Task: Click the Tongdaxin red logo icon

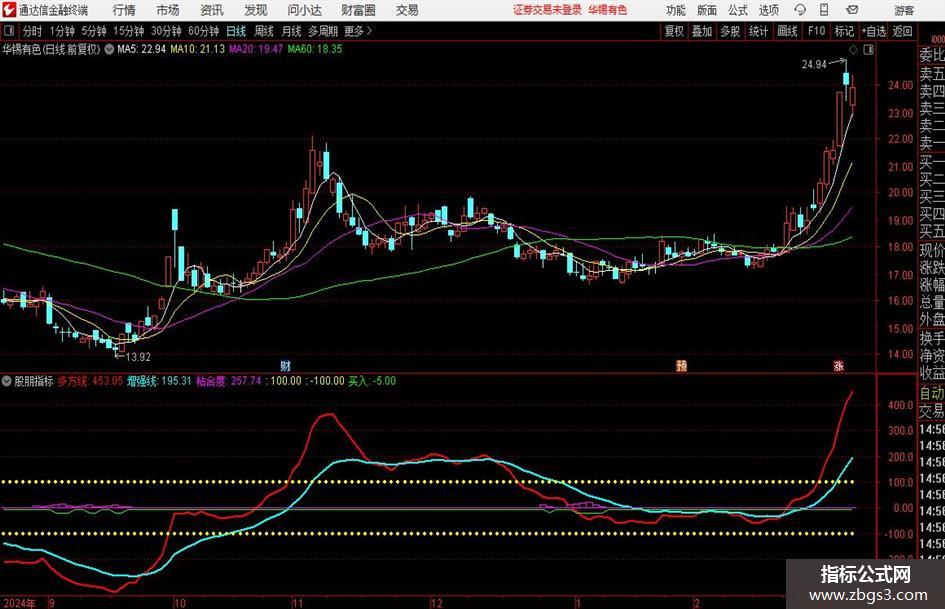Action: tap(9, 10)
